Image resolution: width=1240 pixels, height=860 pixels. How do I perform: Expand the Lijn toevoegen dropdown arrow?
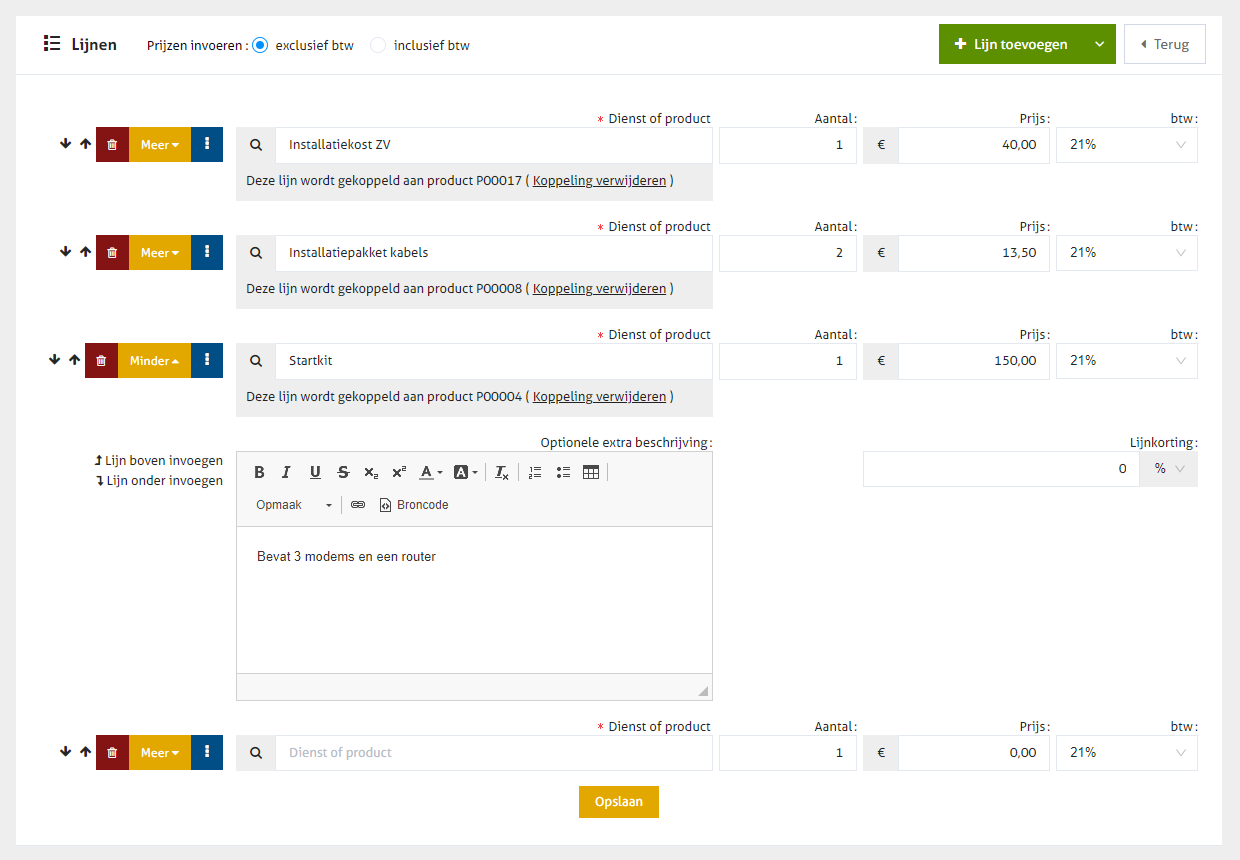pos(1100,45)
